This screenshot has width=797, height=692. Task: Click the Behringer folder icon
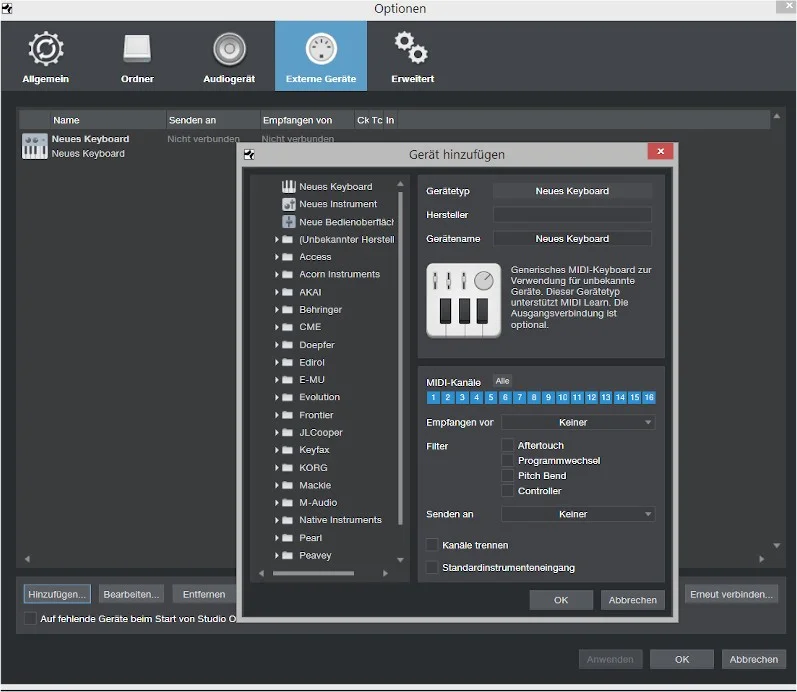287,309
